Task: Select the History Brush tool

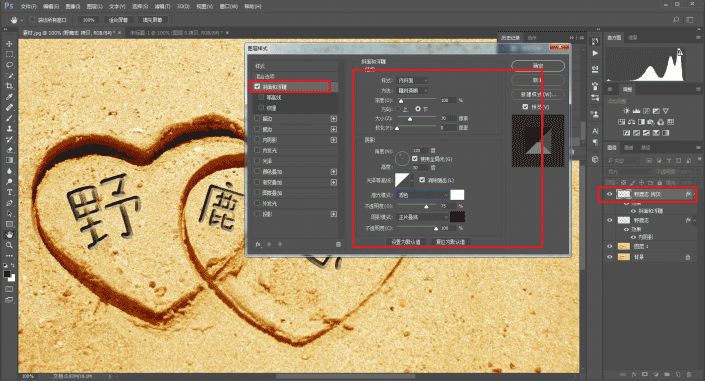Action: (x=9, y=139)
